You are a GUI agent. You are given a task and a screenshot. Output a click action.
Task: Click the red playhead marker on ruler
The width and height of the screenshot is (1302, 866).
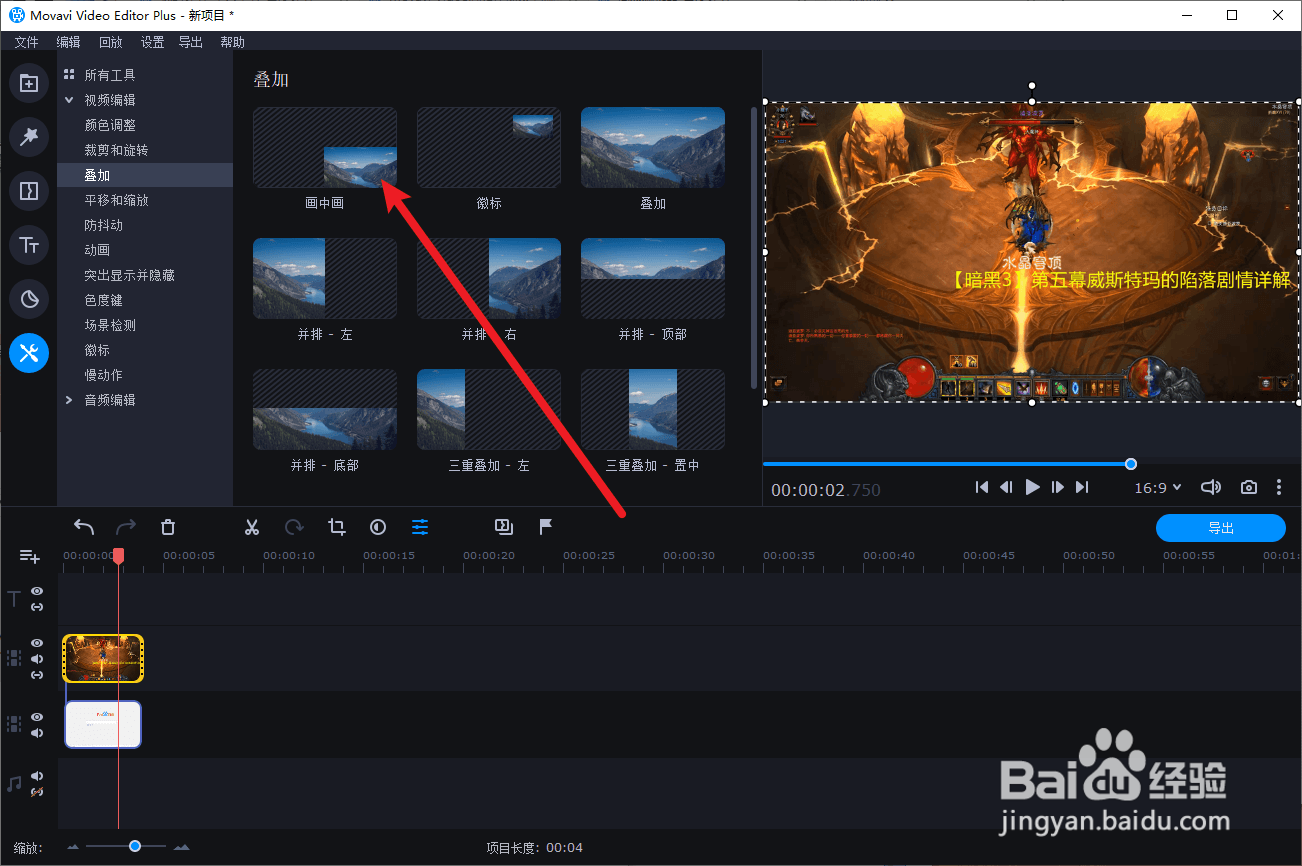118,555
